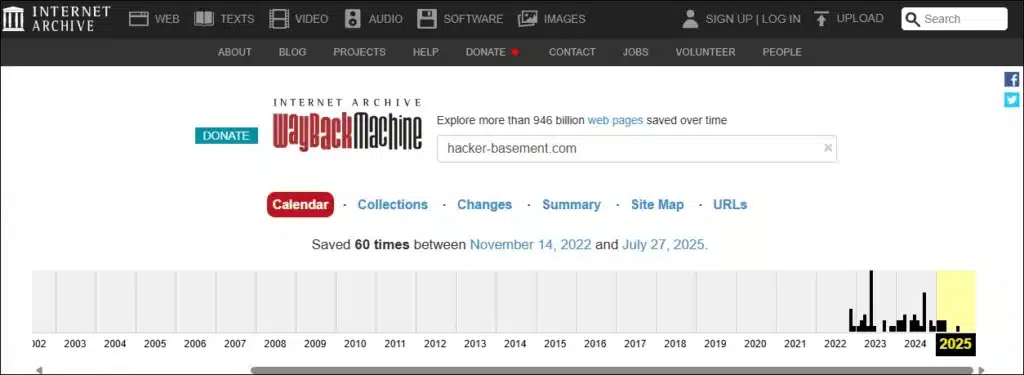Open the Video filmstrip icon

(279, 18)
